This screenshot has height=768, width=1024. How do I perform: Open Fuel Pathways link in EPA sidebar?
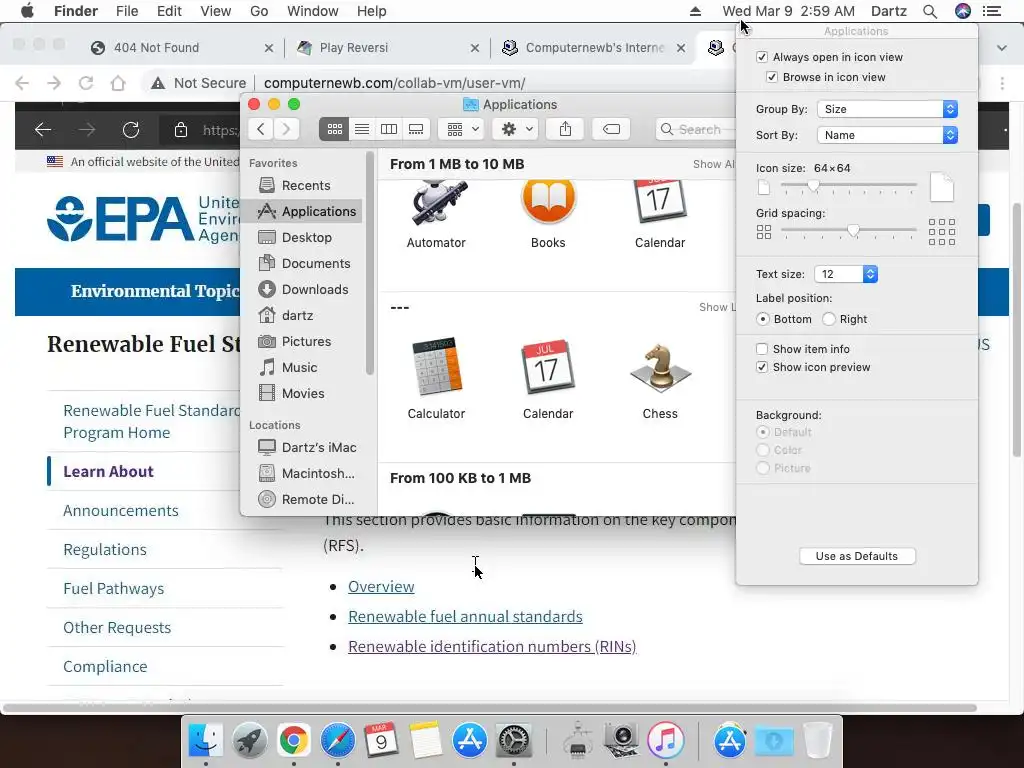click(x=114, y=588)
